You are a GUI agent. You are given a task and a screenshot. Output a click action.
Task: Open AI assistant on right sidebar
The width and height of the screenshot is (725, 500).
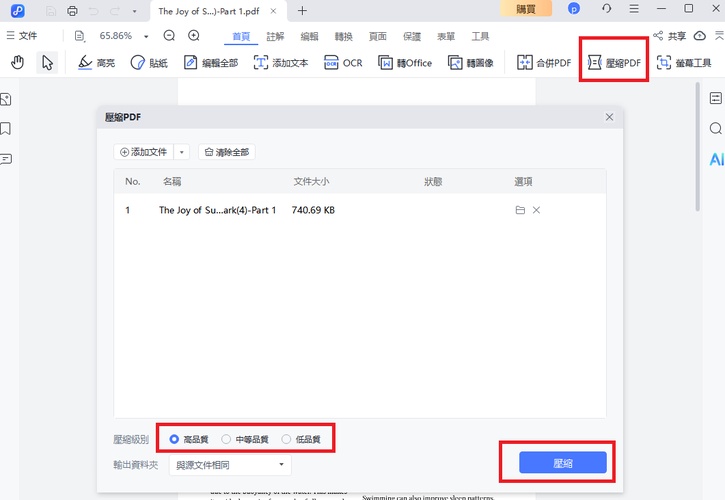716,160
